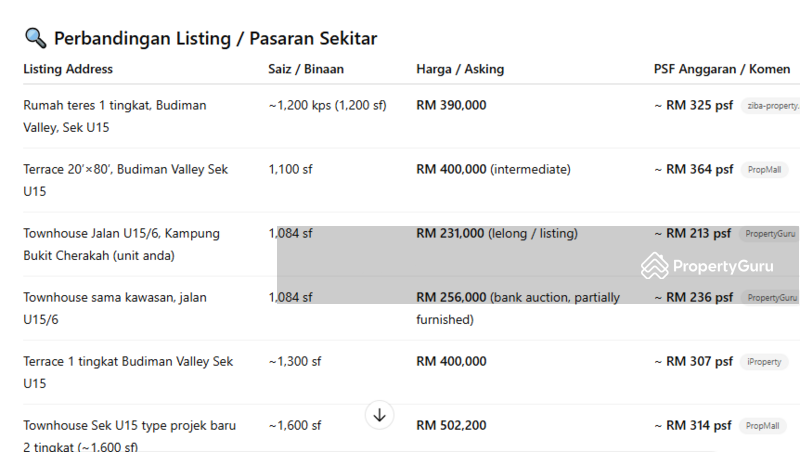Viewport: 800px width, 452px height.
Task: Select the Kampung Bukit Cherakah townhouse listing
Action: [x=121, y=244]
